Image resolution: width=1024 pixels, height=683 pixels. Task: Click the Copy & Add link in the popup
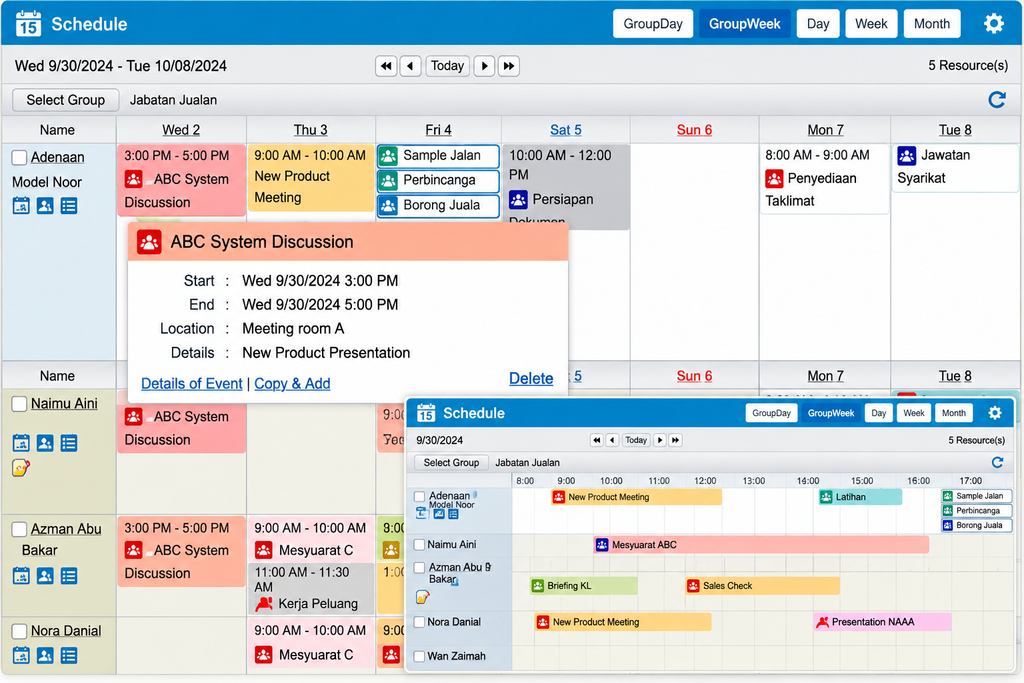(292, 384)
